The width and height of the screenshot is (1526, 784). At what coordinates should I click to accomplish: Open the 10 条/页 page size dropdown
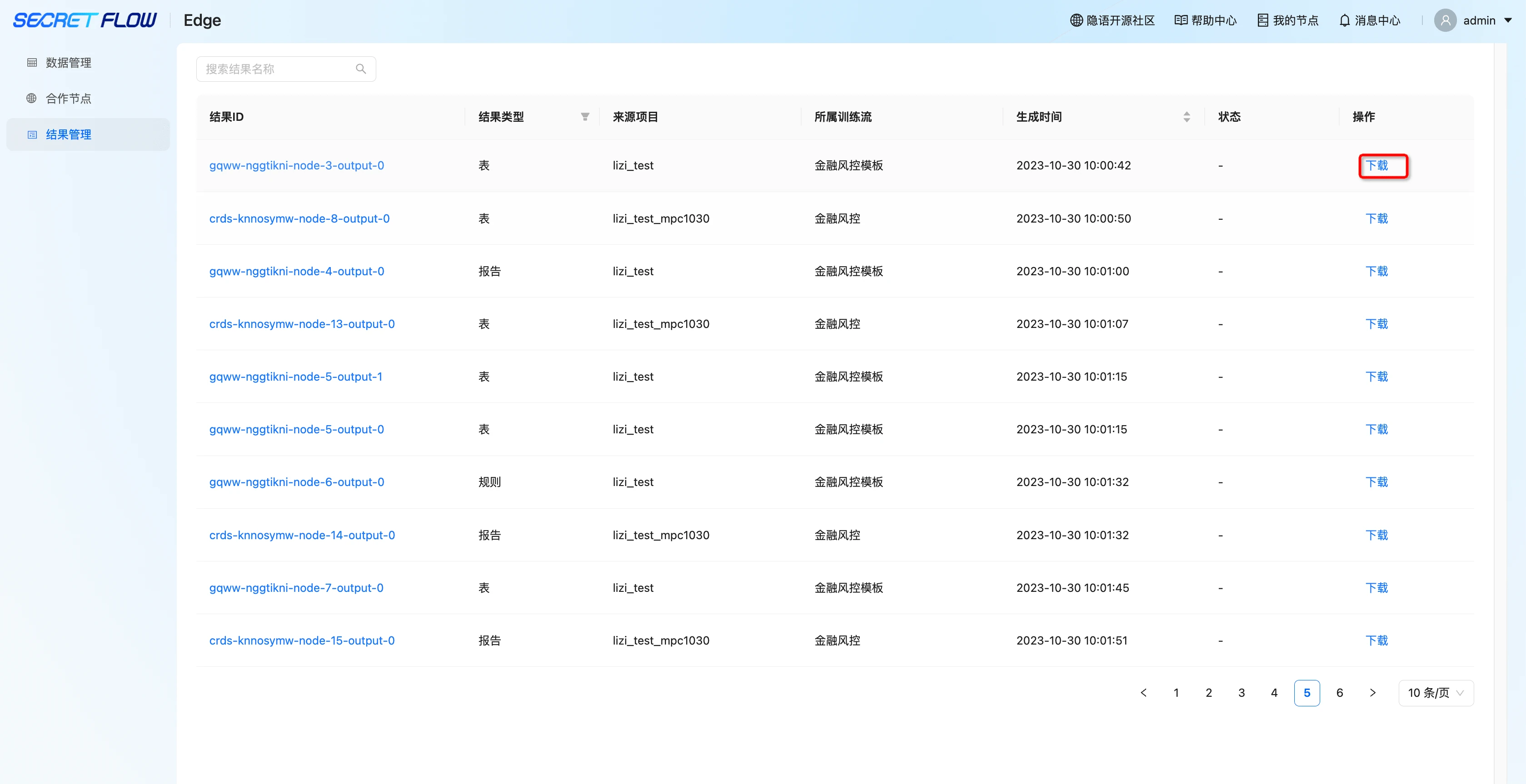1436,693
